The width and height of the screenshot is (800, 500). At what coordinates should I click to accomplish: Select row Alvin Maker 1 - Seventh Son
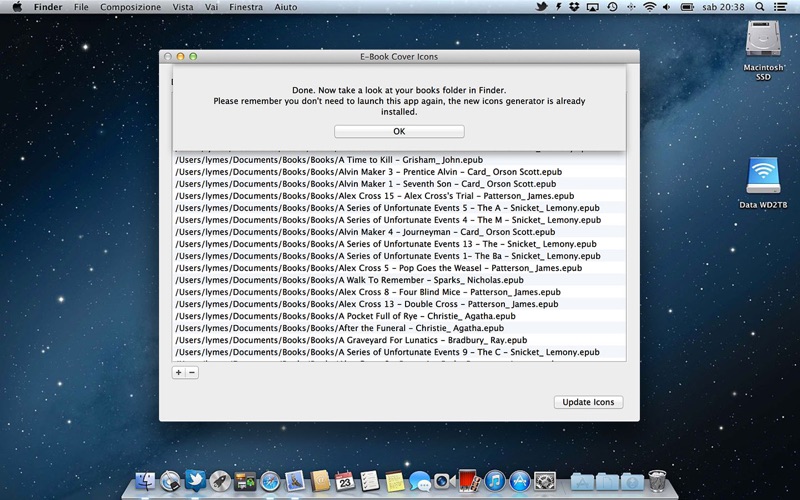(399, 184)
